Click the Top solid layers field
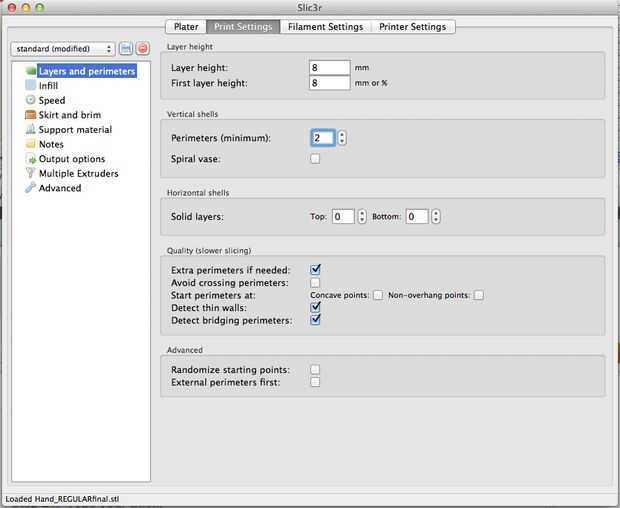The width and height of the screenshot is (620, 508). [343, 217]
